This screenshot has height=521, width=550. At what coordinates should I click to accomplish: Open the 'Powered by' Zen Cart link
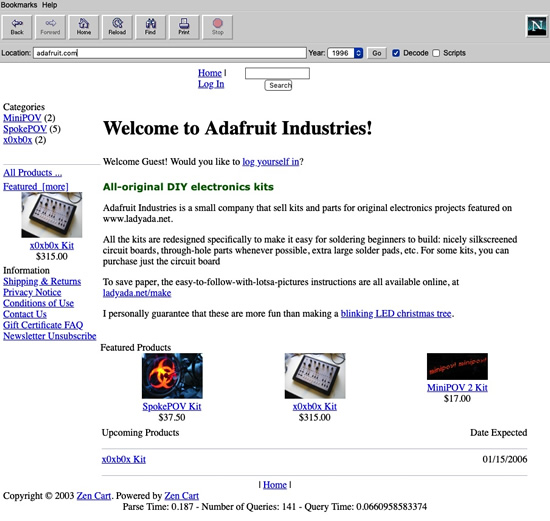pos(181,496)
